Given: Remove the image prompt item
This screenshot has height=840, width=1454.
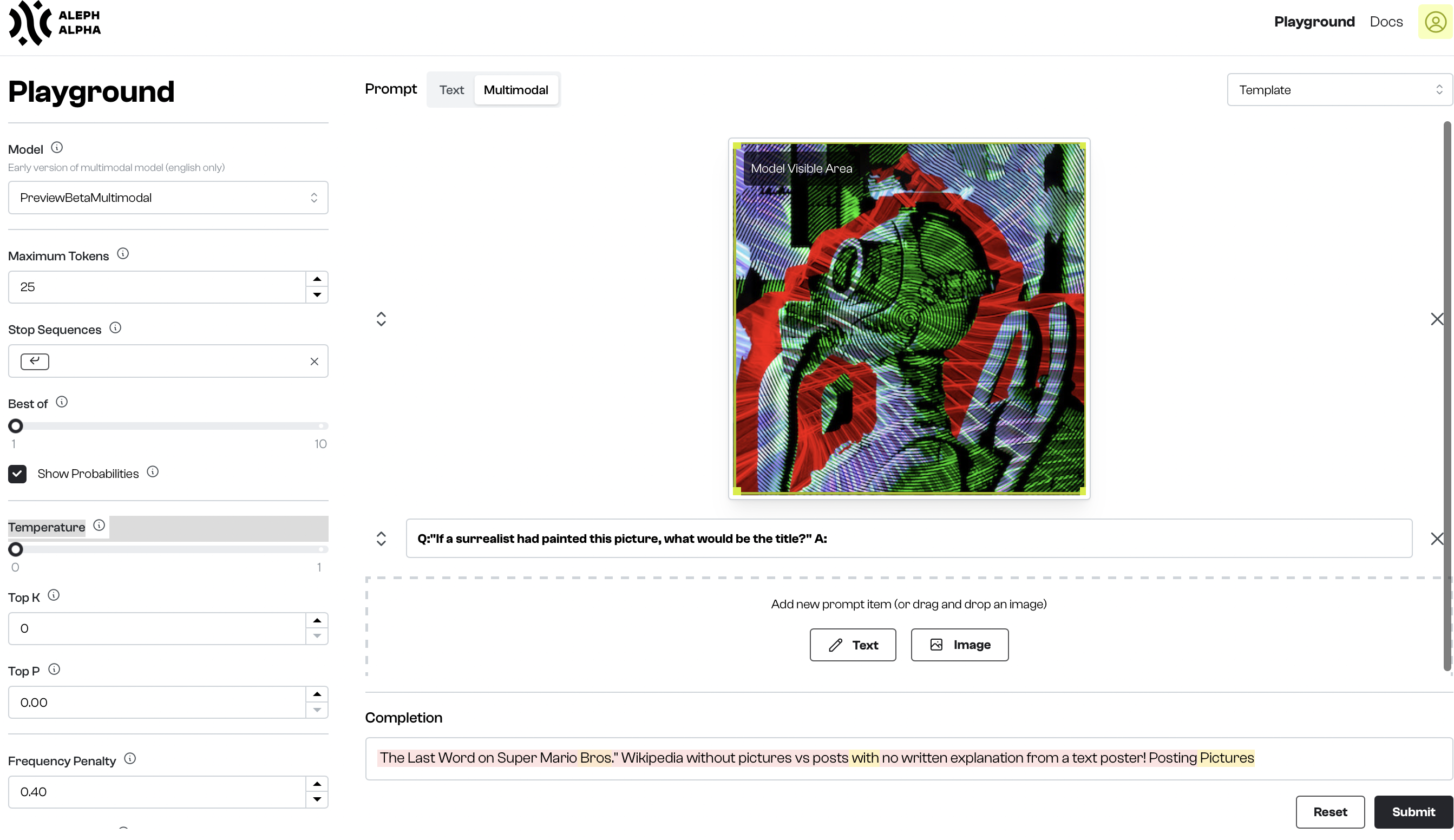Looking at the screenshot, I should (x=1437, y=319).
